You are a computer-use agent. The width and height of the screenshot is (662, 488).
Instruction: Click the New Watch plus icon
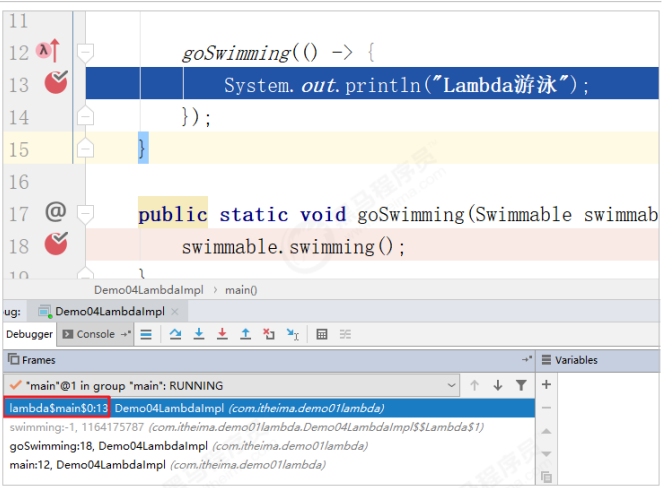click(546, 385)
